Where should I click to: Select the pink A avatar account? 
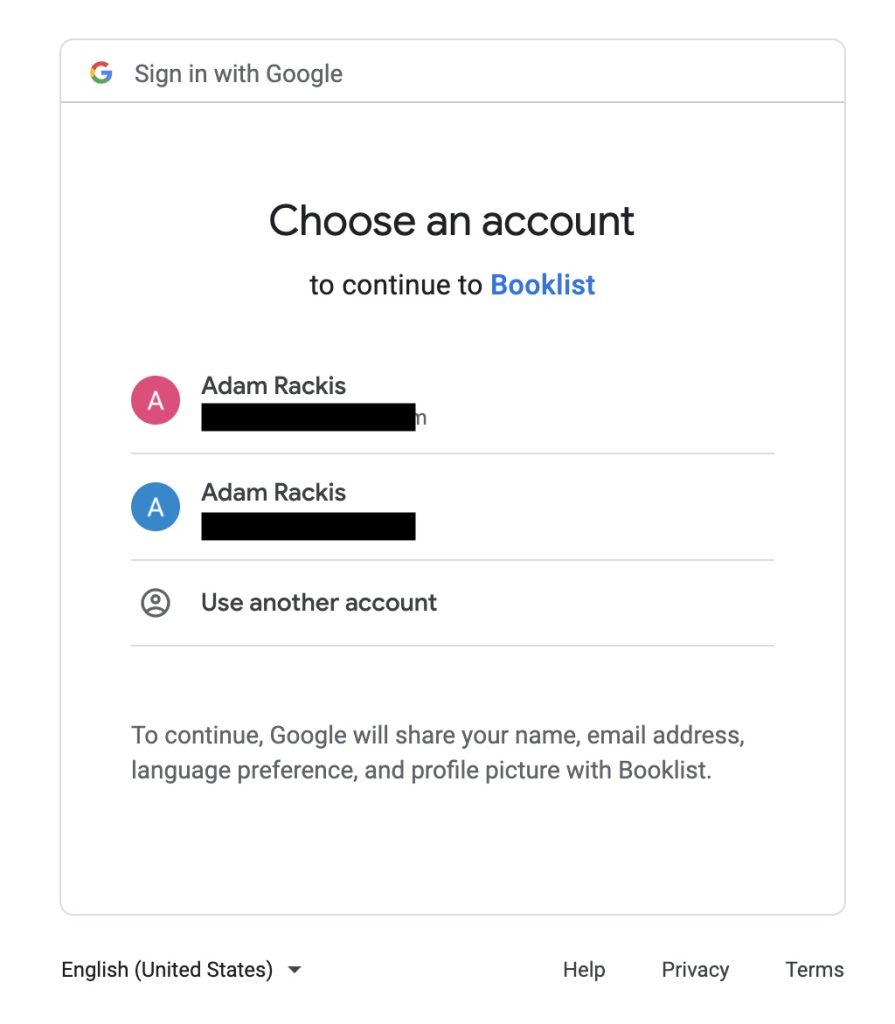point(155,401)
